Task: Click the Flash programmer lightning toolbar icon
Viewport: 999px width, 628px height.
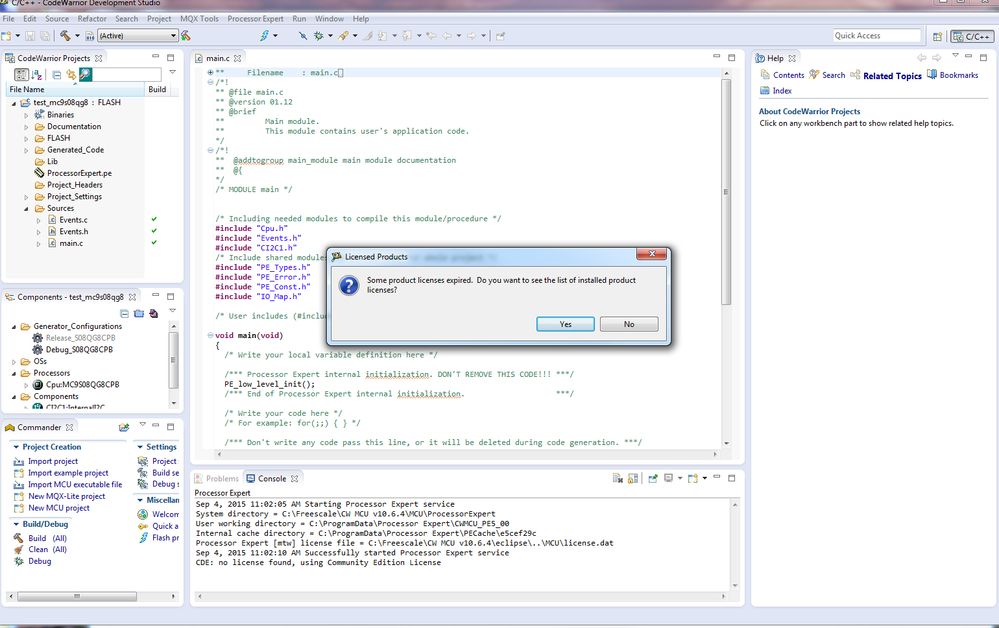Action: pos(264,36)
